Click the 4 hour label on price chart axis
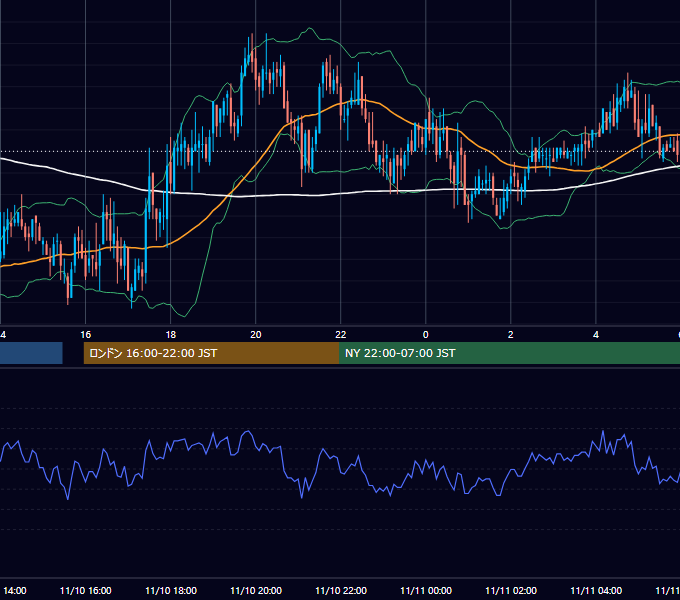The height and width of the screenshot is (600, 680). click(596, 335)
